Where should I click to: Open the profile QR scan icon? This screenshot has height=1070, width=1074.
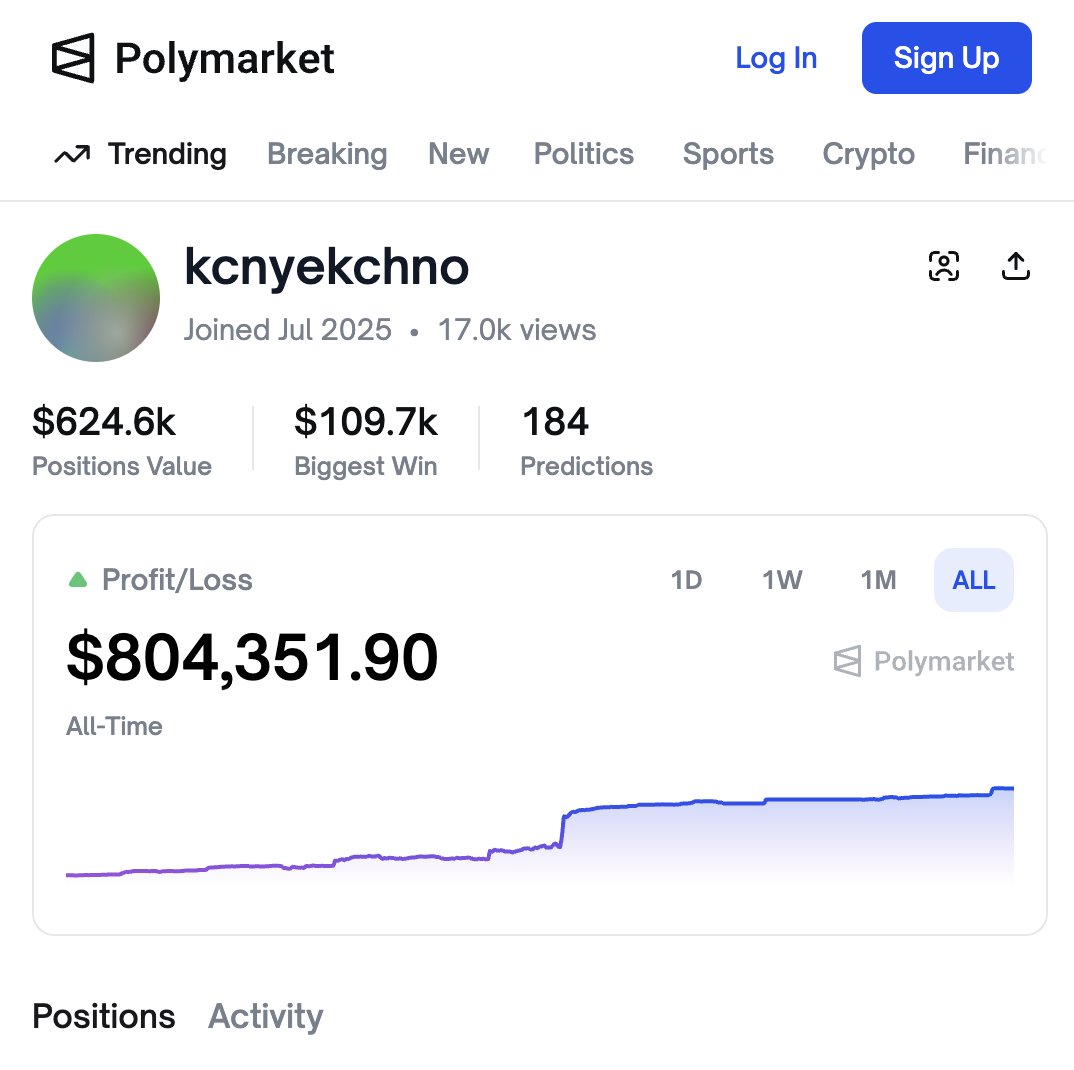[x=943, y=266]
